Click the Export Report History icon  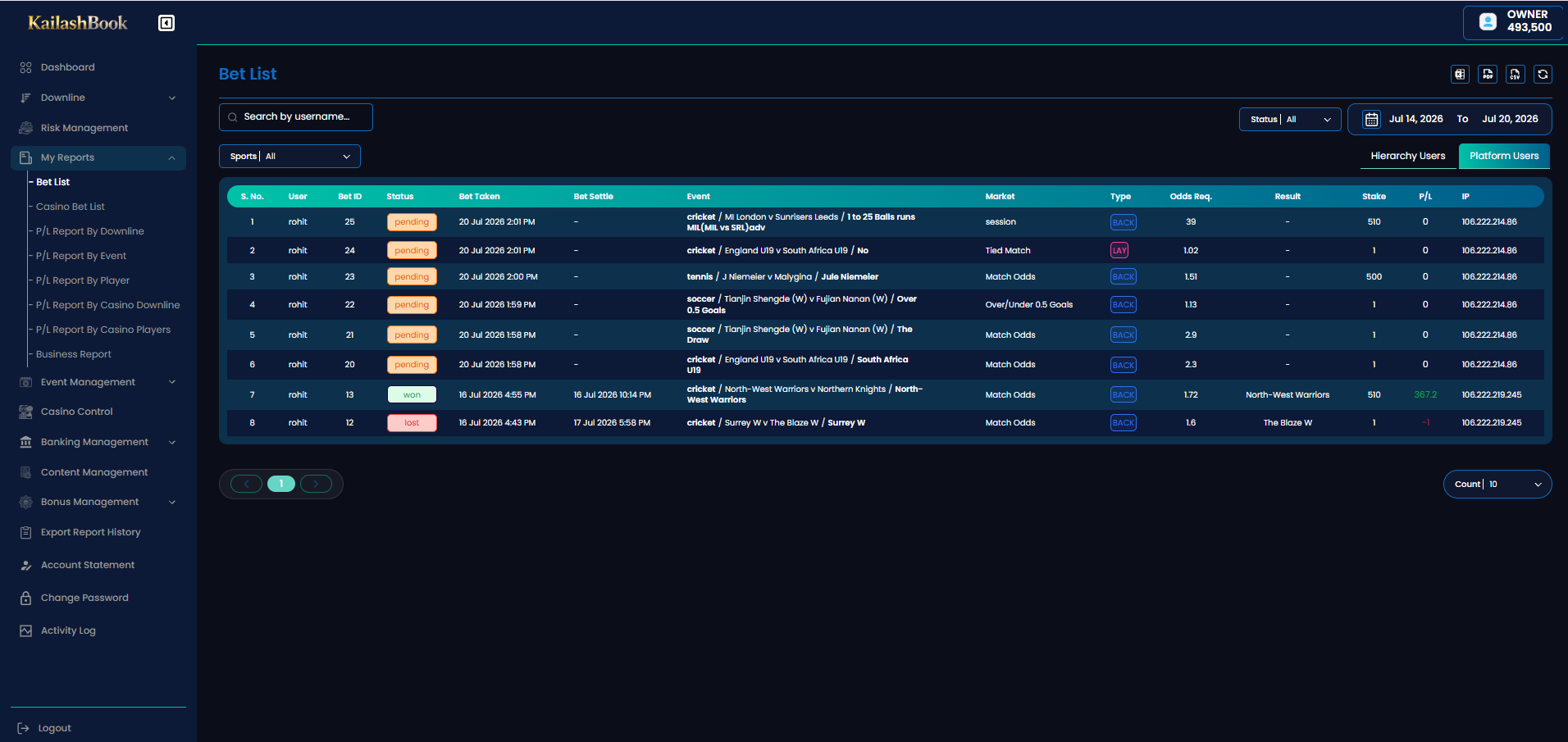point(25,532)
